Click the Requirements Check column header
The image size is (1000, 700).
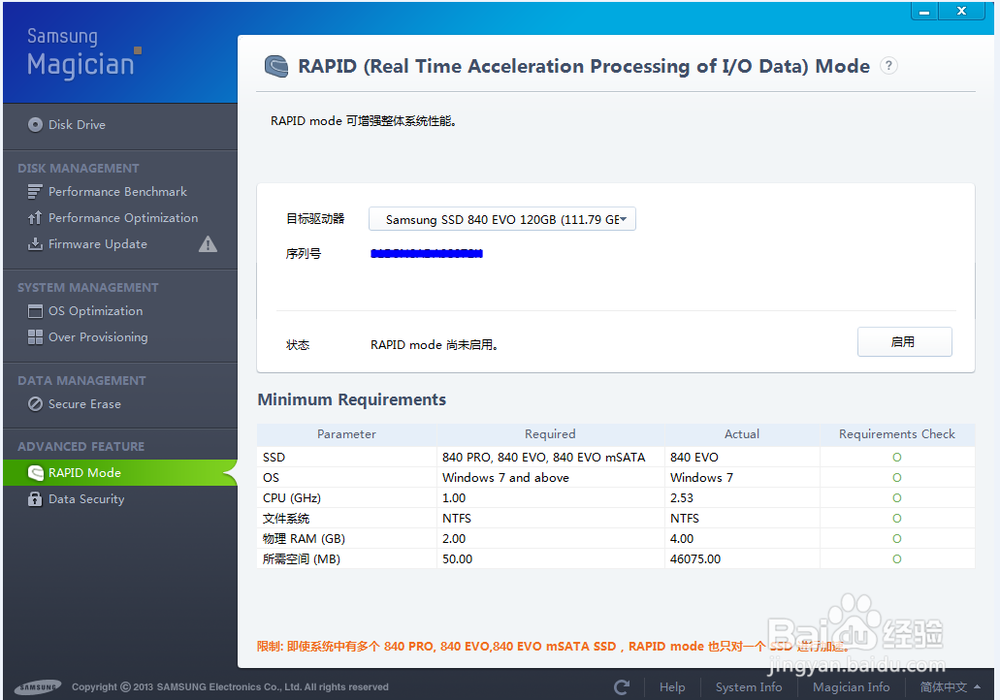(x=897, y=434)
